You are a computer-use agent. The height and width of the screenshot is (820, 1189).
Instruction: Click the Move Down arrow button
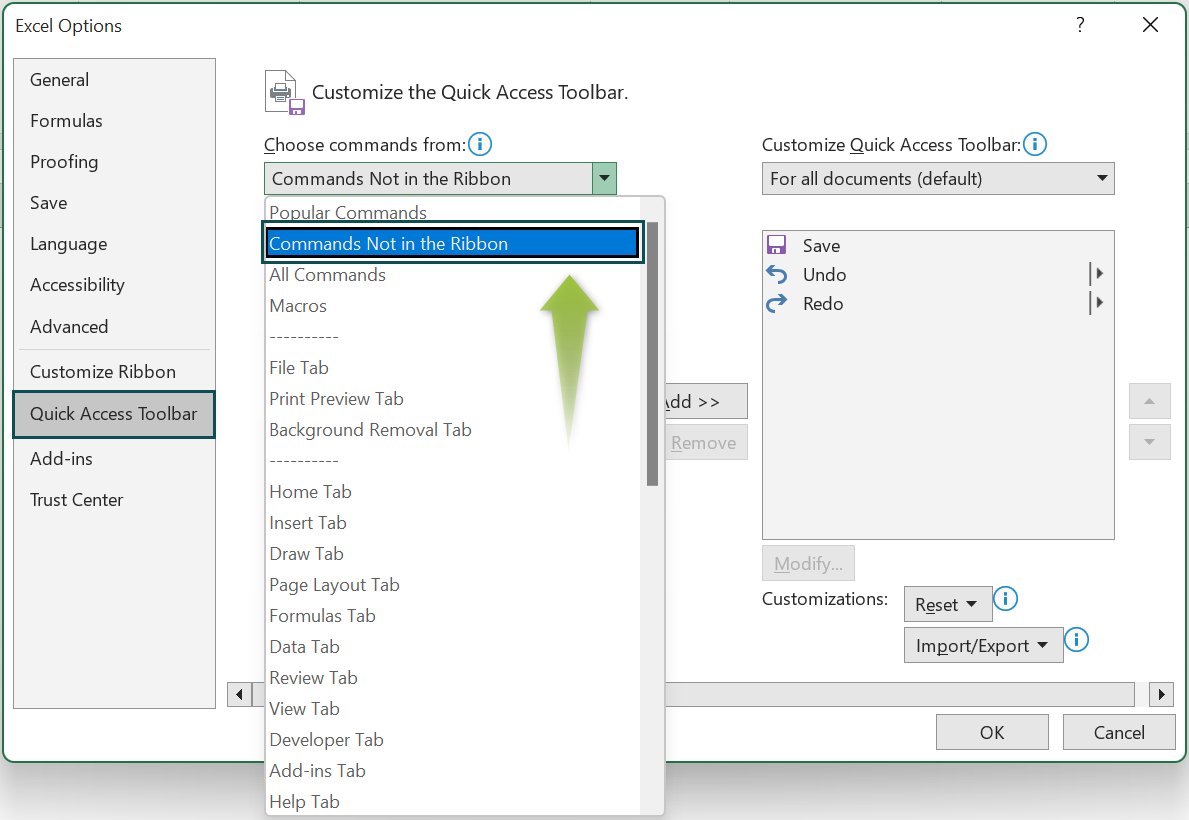click(x=1150, y=441)
